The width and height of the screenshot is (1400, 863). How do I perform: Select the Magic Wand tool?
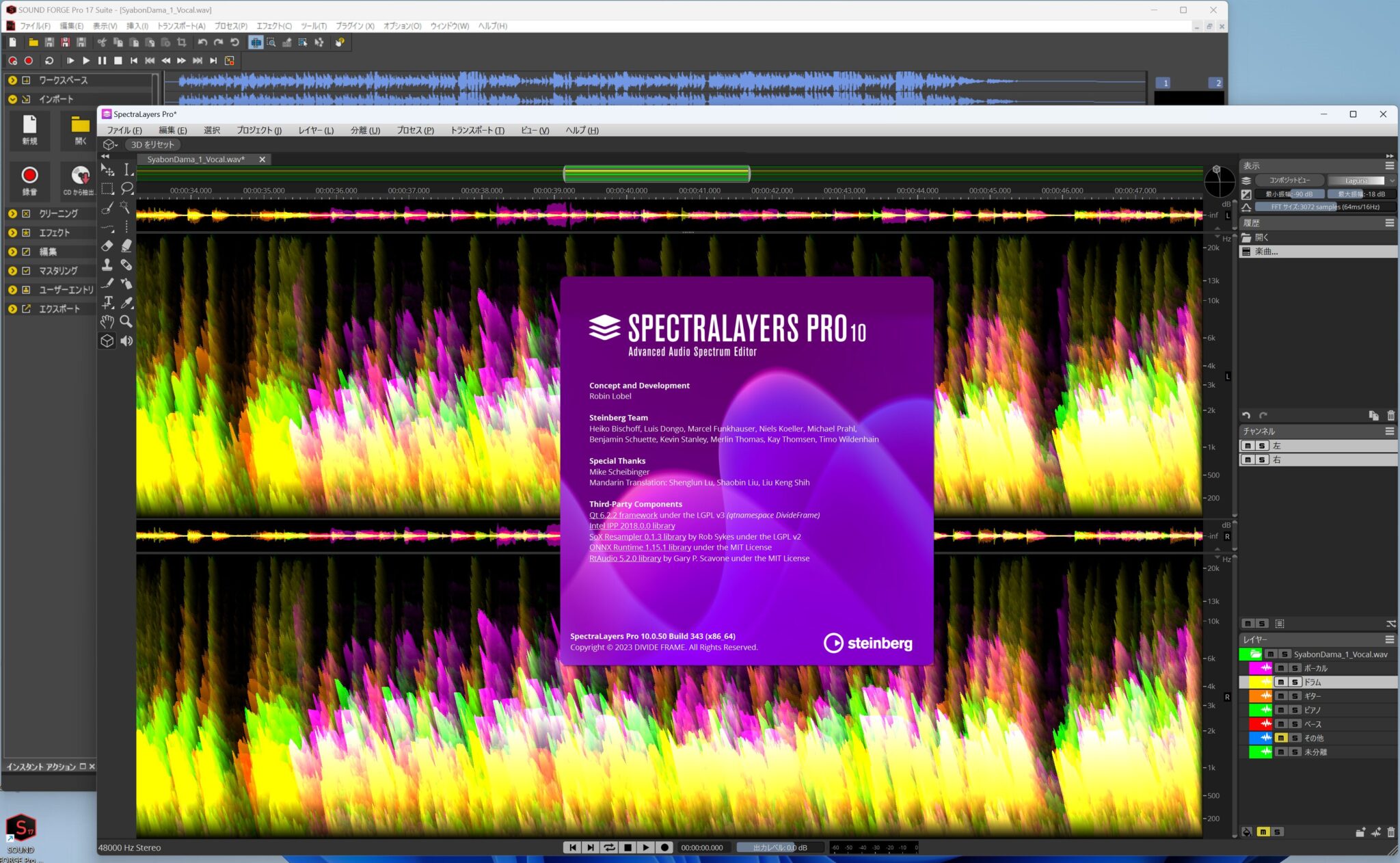click(127, 209)
